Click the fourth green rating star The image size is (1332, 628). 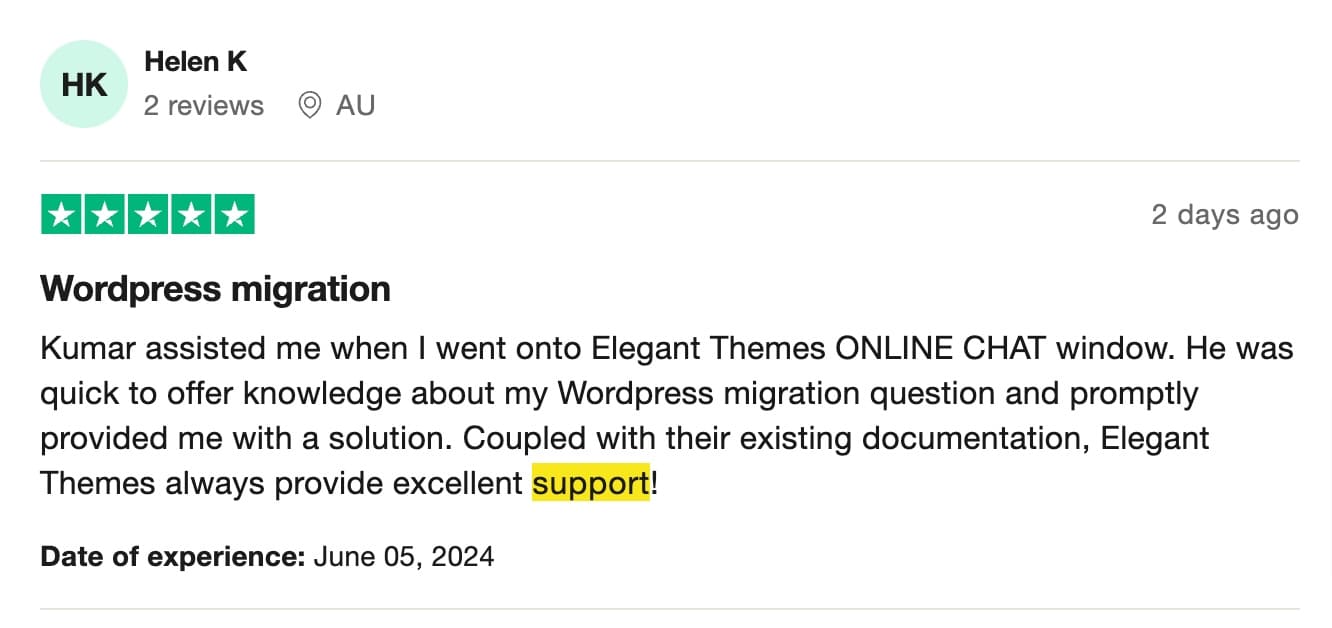(191, 215)
